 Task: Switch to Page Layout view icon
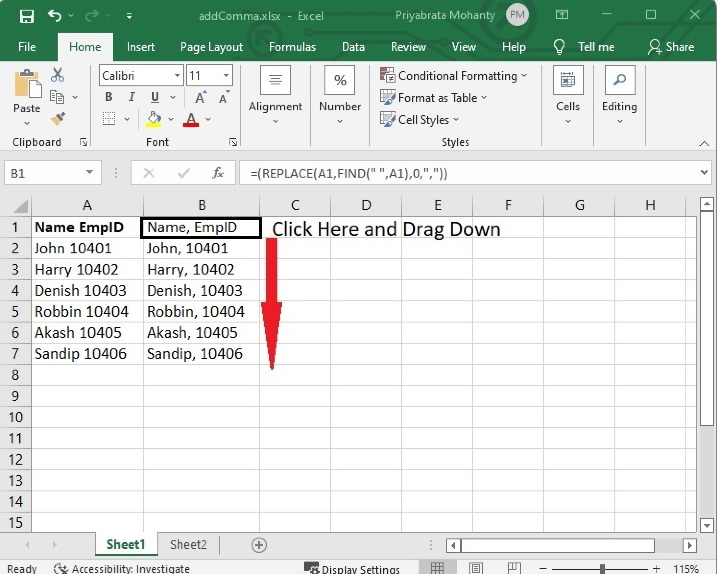point(477,568)
